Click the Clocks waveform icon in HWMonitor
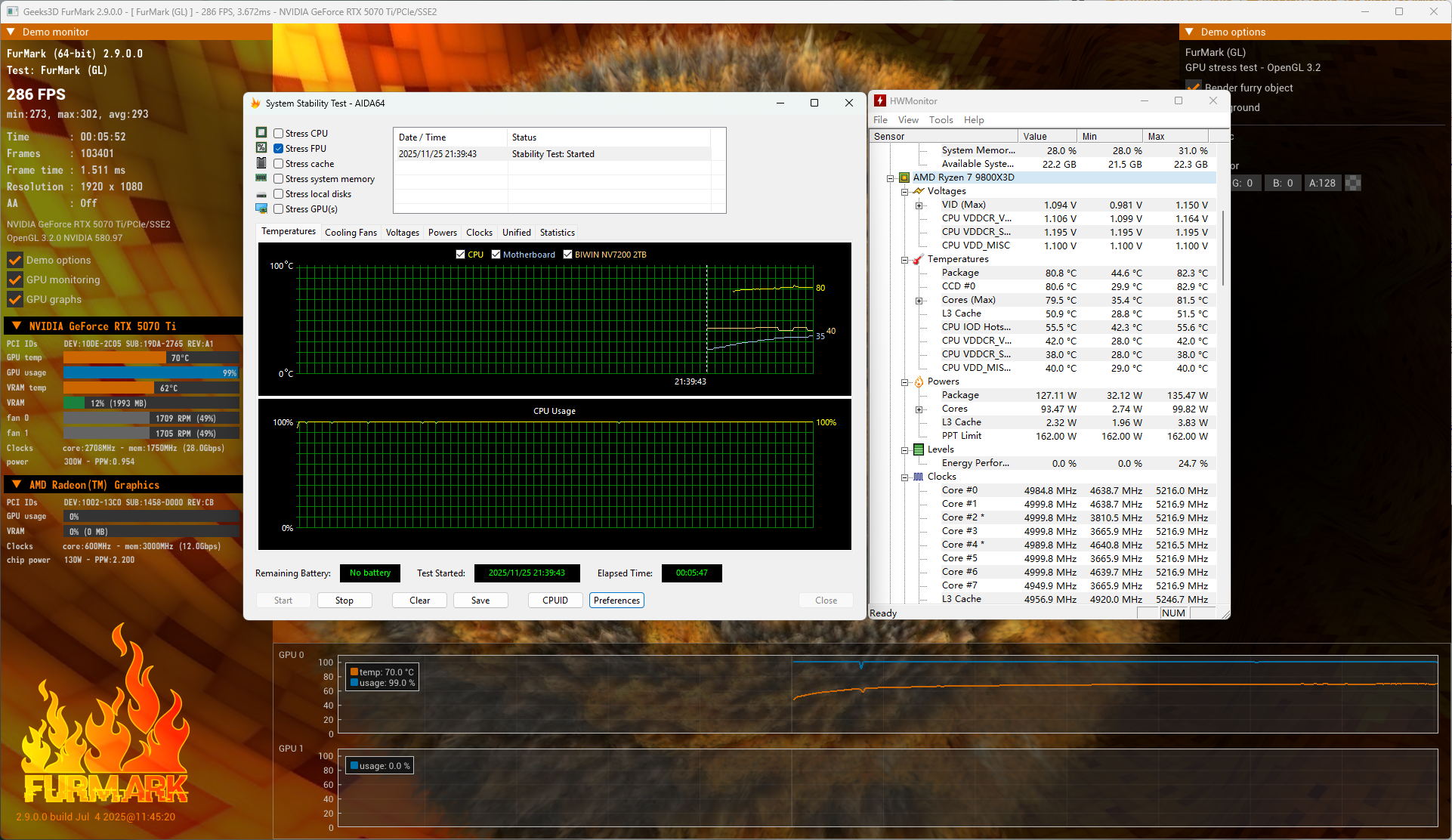Viewport: 1452px width, 840px height. [x=919, y=477]
